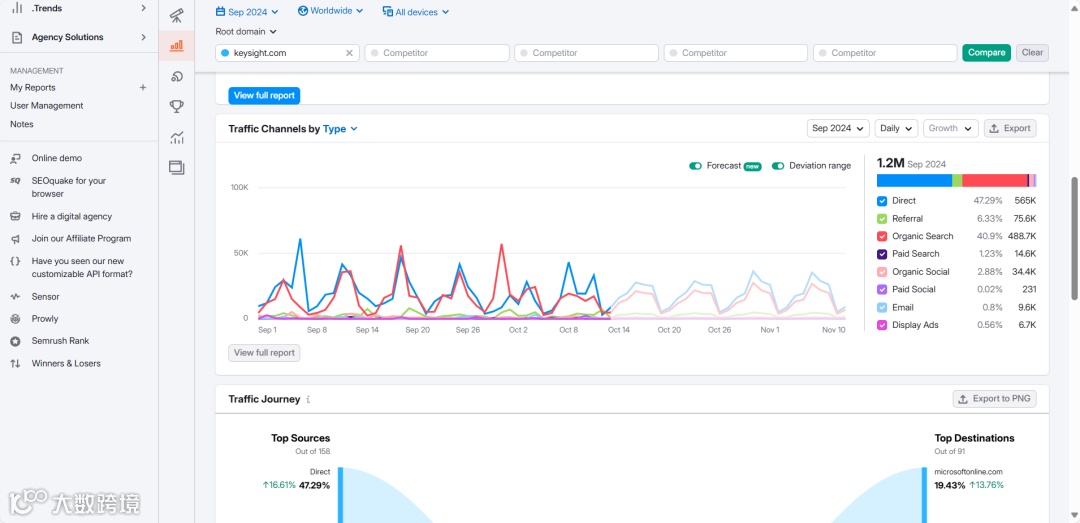Uncheck the Organic Social checkbox
This screenshot has width=1080, height=523.
[x=882, y=272]
